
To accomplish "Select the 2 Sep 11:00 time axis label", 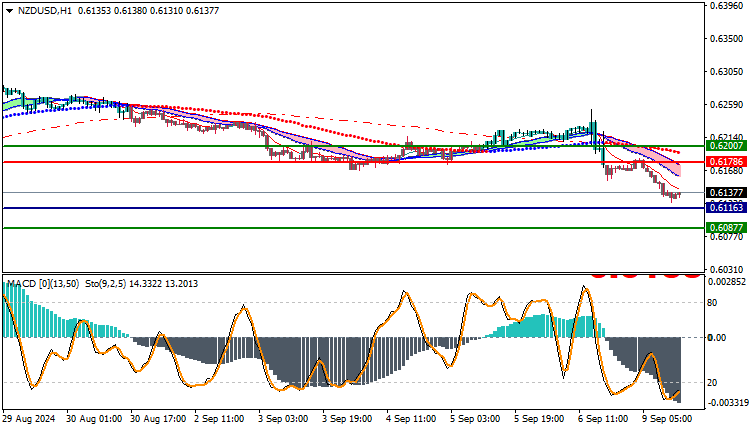I will tap(220, 419).
